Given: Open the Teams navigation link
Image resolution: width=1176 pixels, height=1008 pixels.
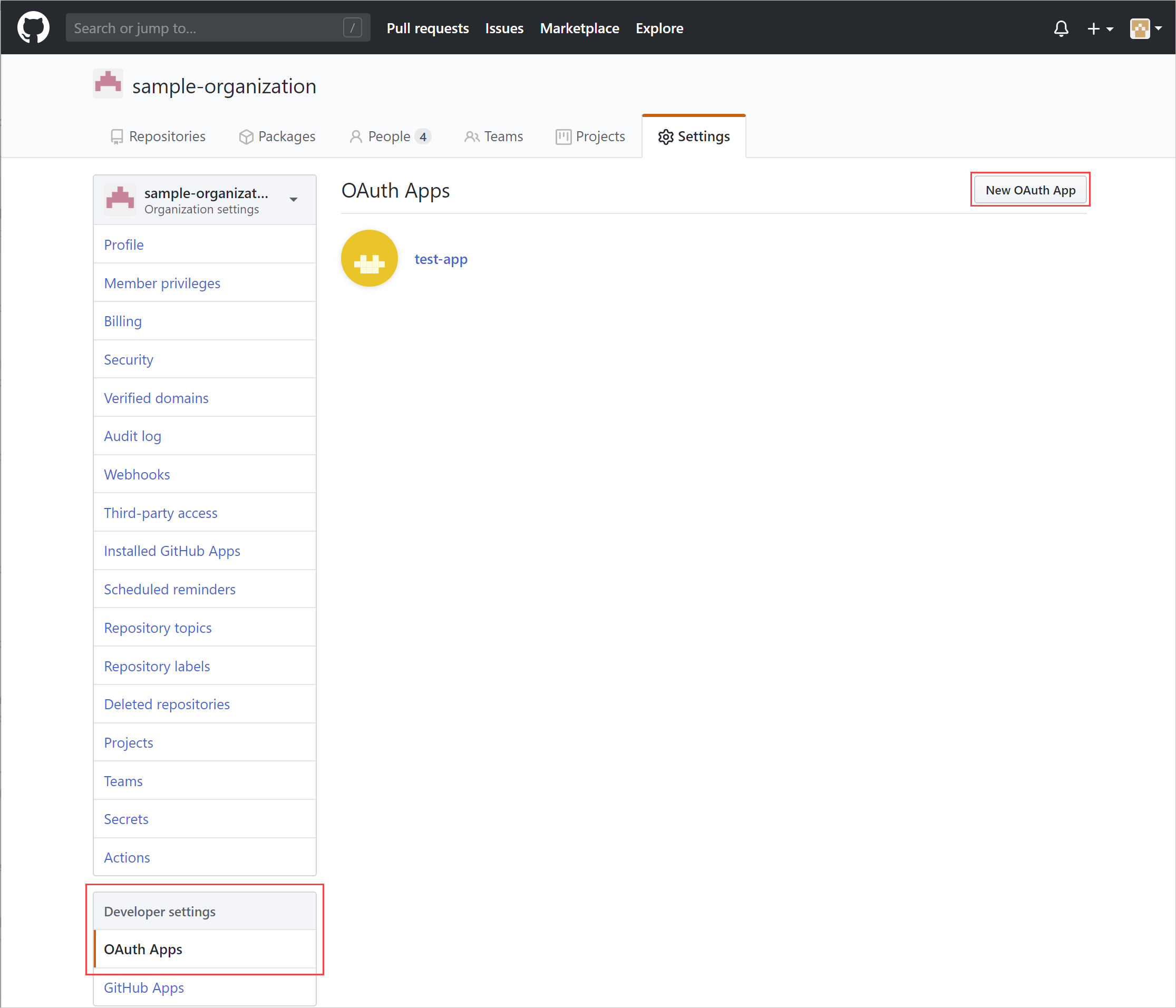Looking at the screenshot, I should pos(494,135).
